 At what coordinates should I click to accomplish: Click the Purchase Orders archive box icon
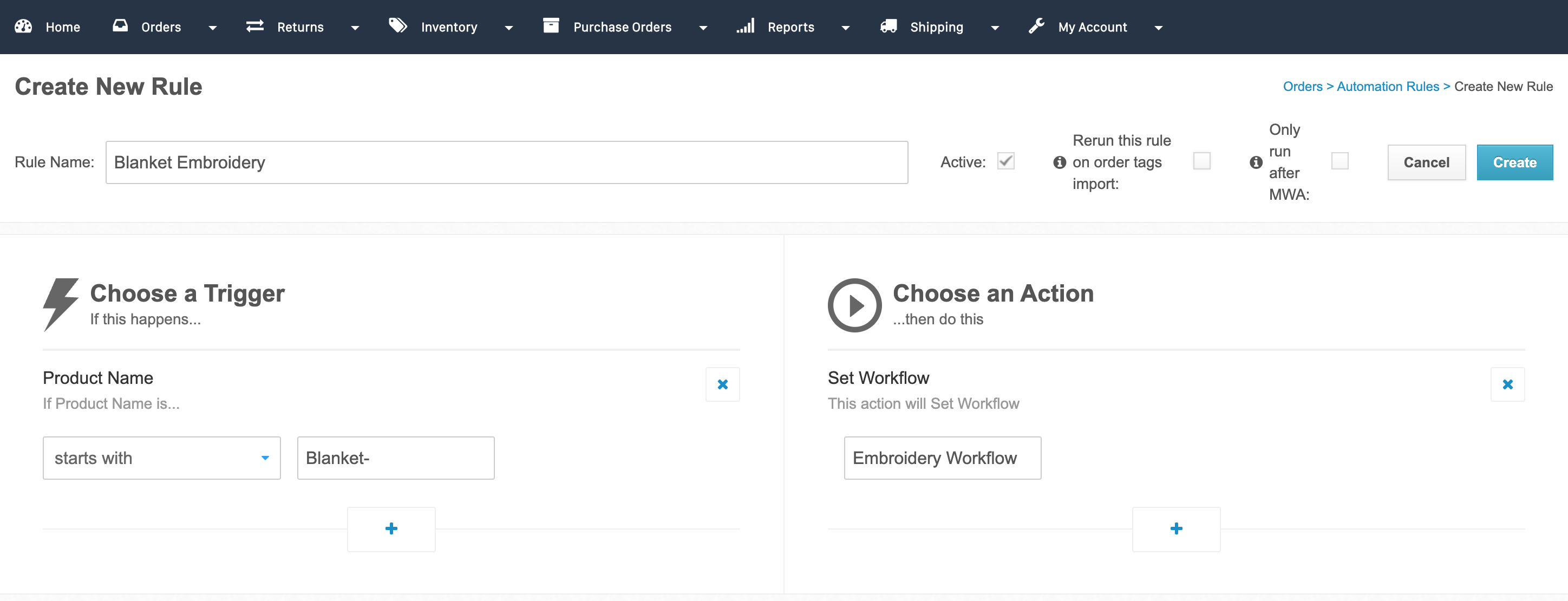(x=551, y=25)
